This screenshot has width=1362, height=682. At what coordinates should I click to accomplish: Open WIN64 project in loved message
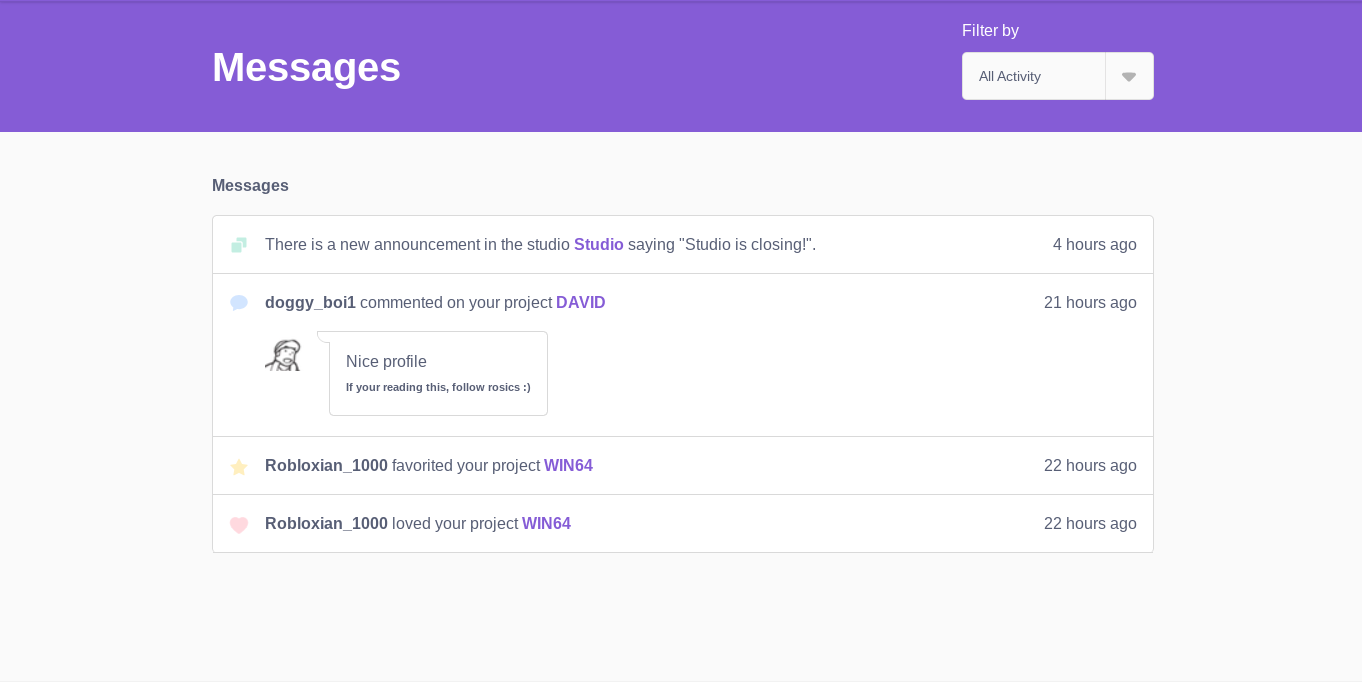pos(546,524)
